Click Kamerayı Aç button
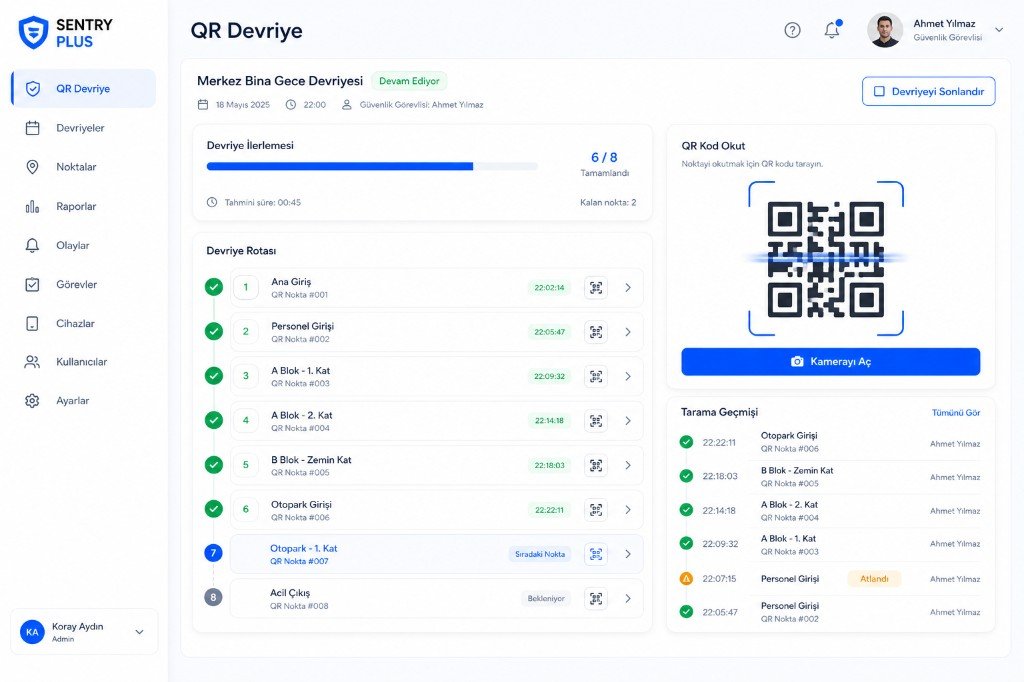 pos(831,361)
